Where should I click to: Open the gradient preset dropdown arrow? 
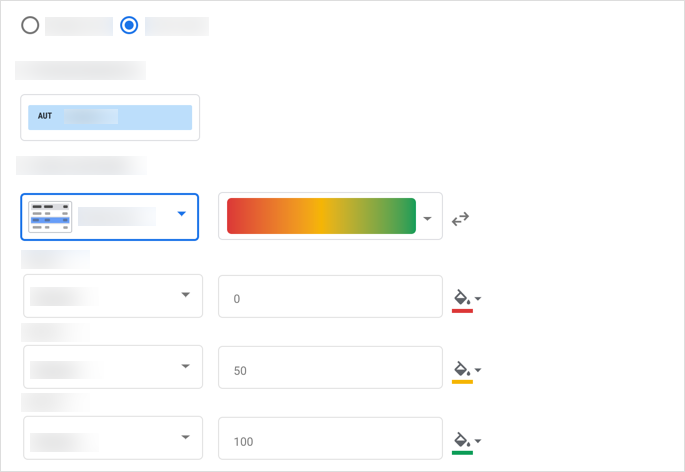pyautogui.click(x=429, y=218)
